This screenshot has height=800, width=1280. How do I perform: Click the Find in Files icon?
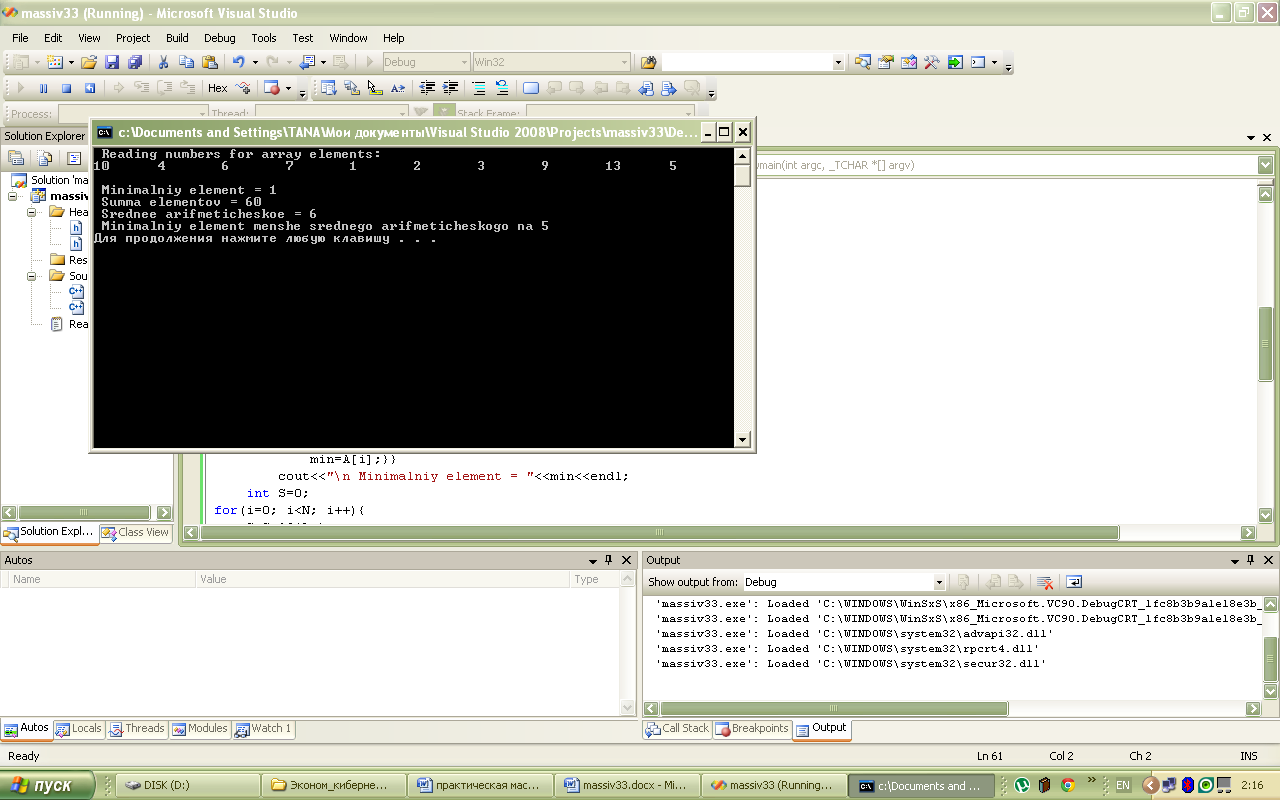click(648, 62)
